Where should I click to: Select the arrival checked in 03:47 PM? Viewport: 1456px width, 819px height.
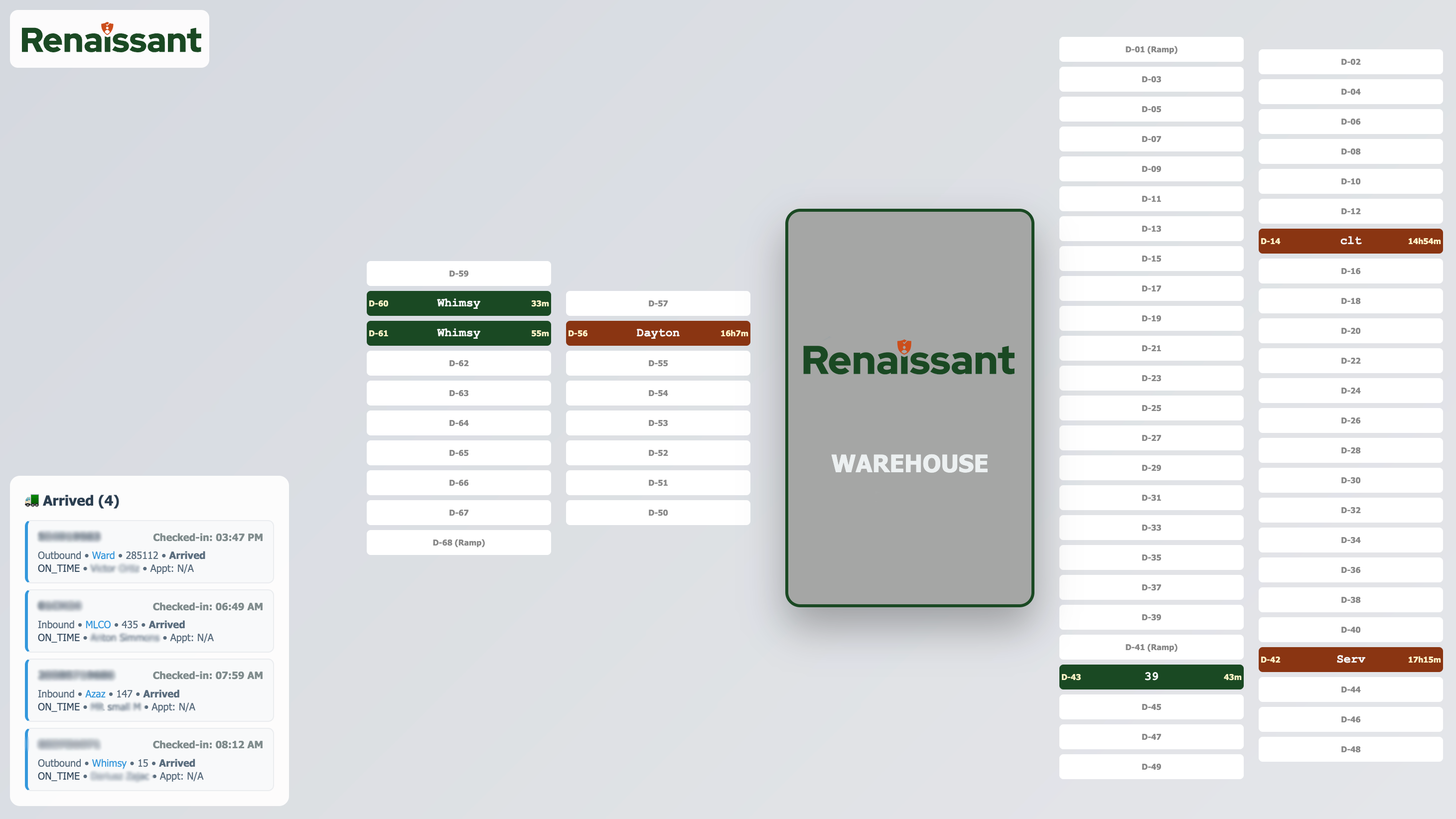click(150, 551)
